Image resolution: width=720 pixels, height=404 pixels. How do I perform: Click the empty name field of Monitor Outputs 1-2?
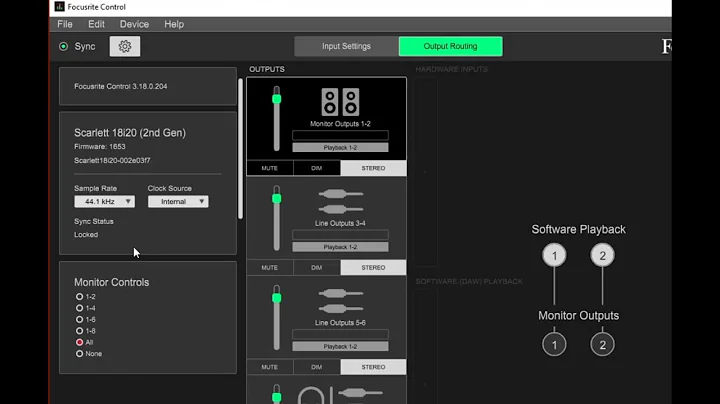[340, 135]
